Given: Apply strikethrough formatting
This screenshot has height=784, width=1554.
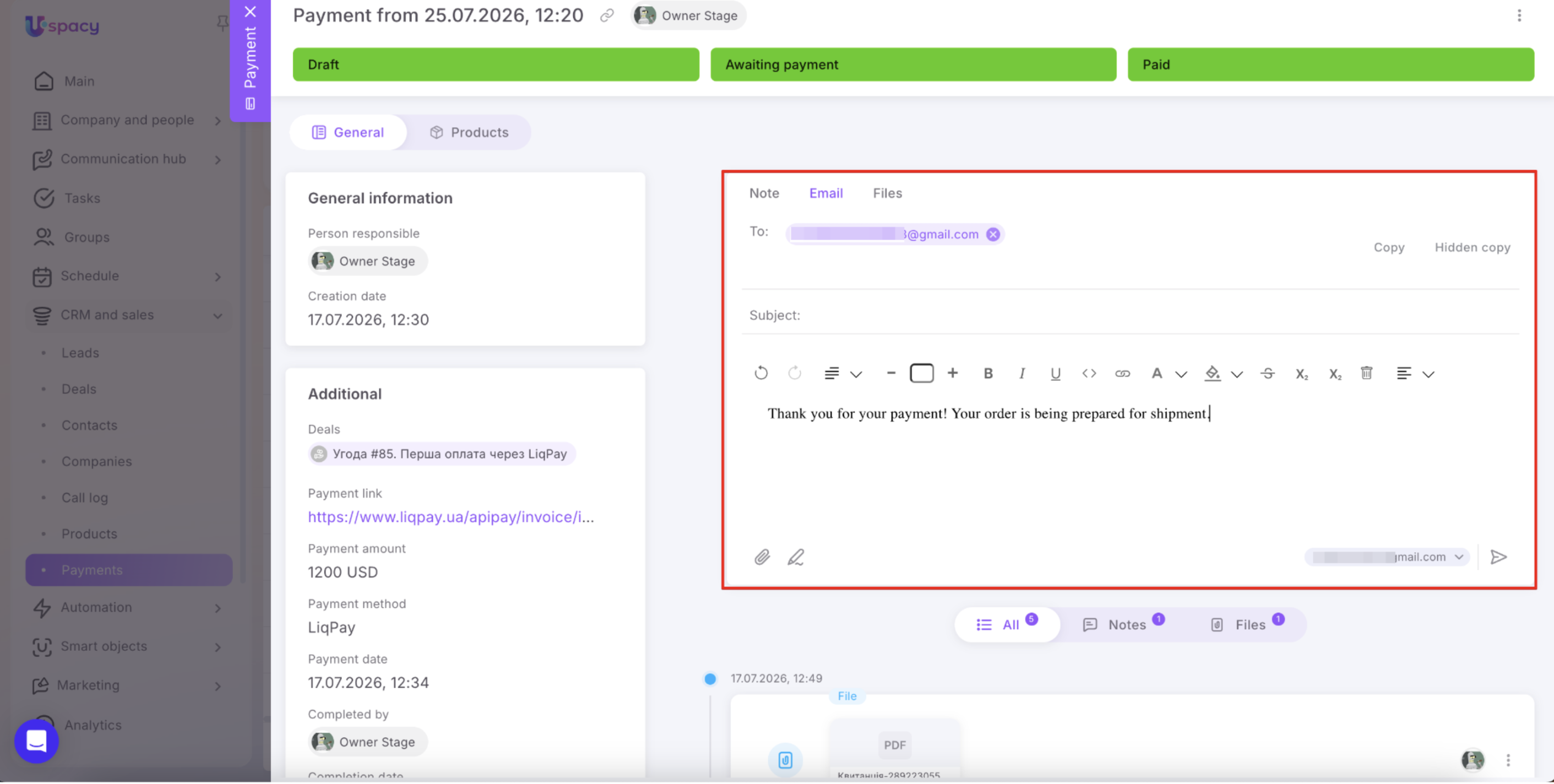Looking at the screenshot, I should coord(1268,374).
